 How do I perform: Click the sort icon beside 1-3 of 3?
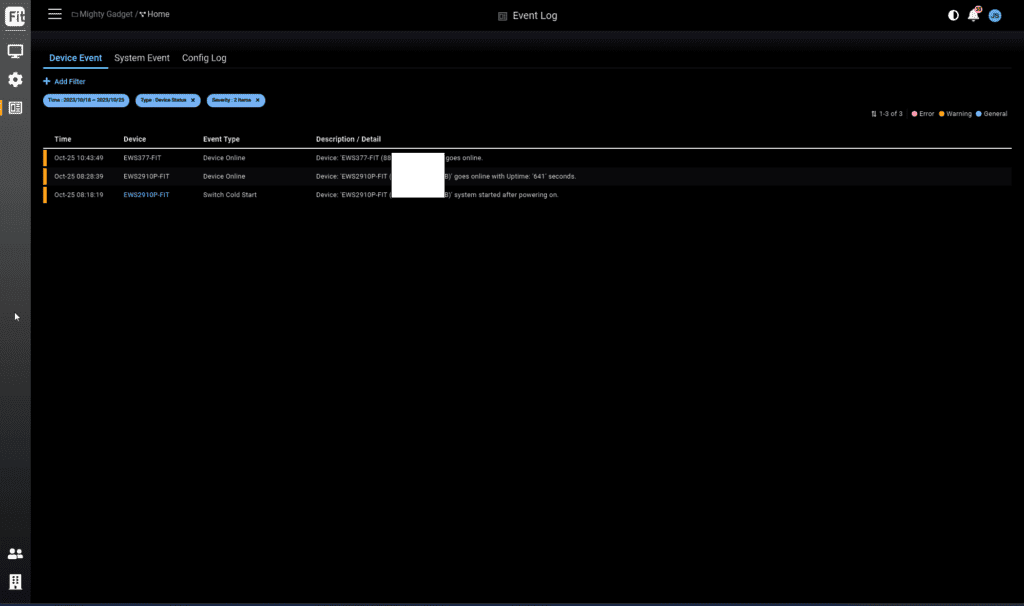tap(874, 114)
